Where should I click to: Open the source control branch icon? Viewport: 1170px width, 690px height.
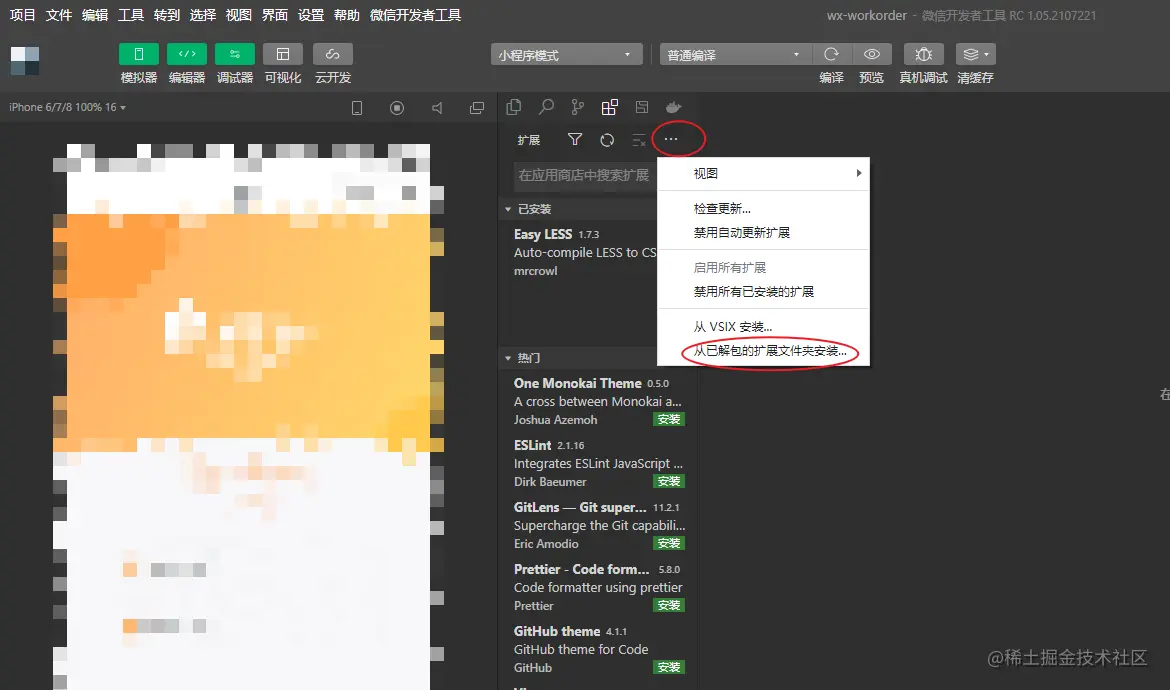578,107
